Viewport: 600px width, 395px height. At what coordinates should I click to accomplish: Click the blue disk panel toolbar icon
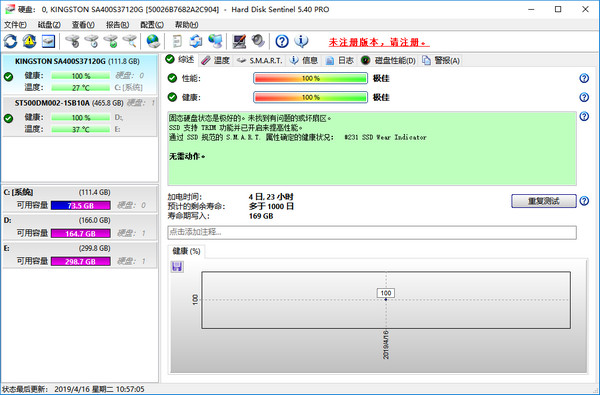[x=48, y=41]
